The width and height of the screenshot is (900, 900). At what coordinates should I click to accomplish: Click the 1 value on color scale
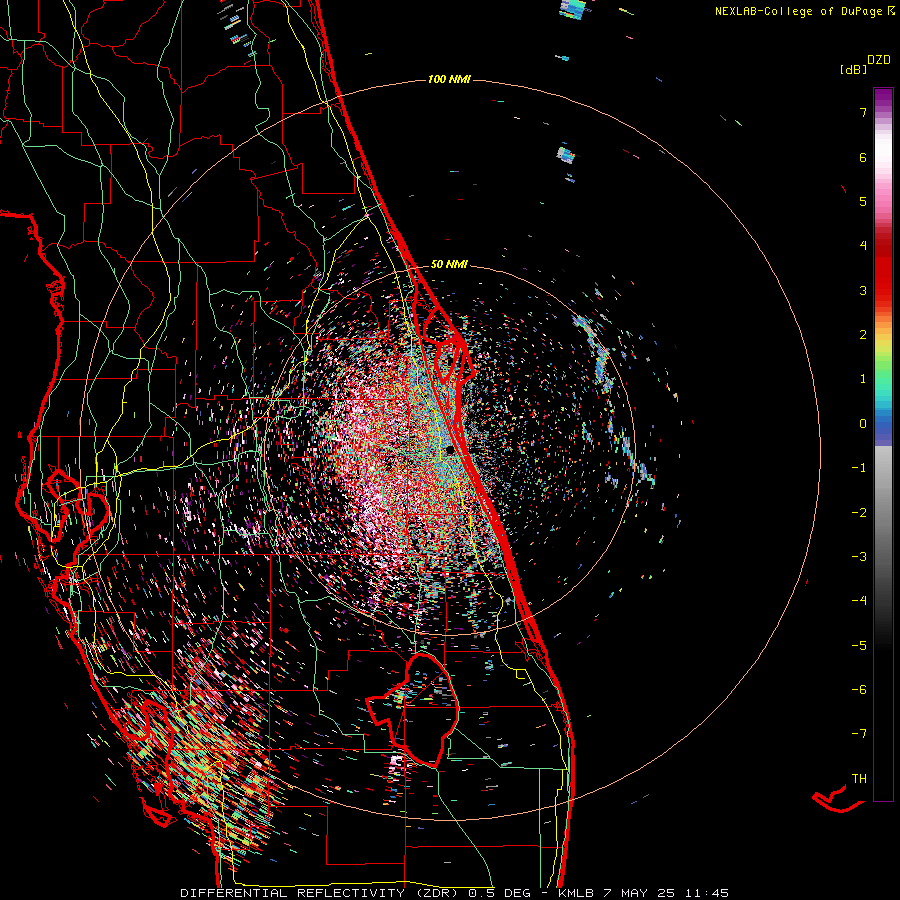pos(863,379)
